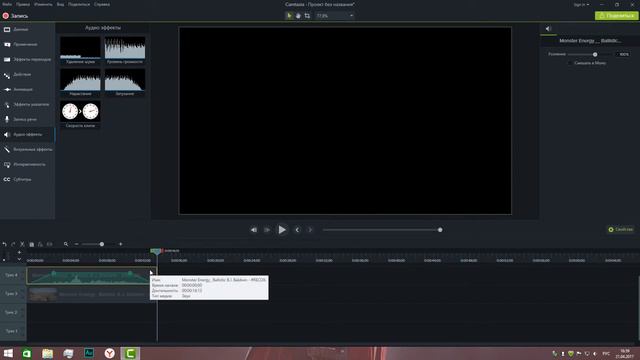The height and width of the screenshot is (360, 640).
Task: Go to next marker with right chevron
Action: 310,230
